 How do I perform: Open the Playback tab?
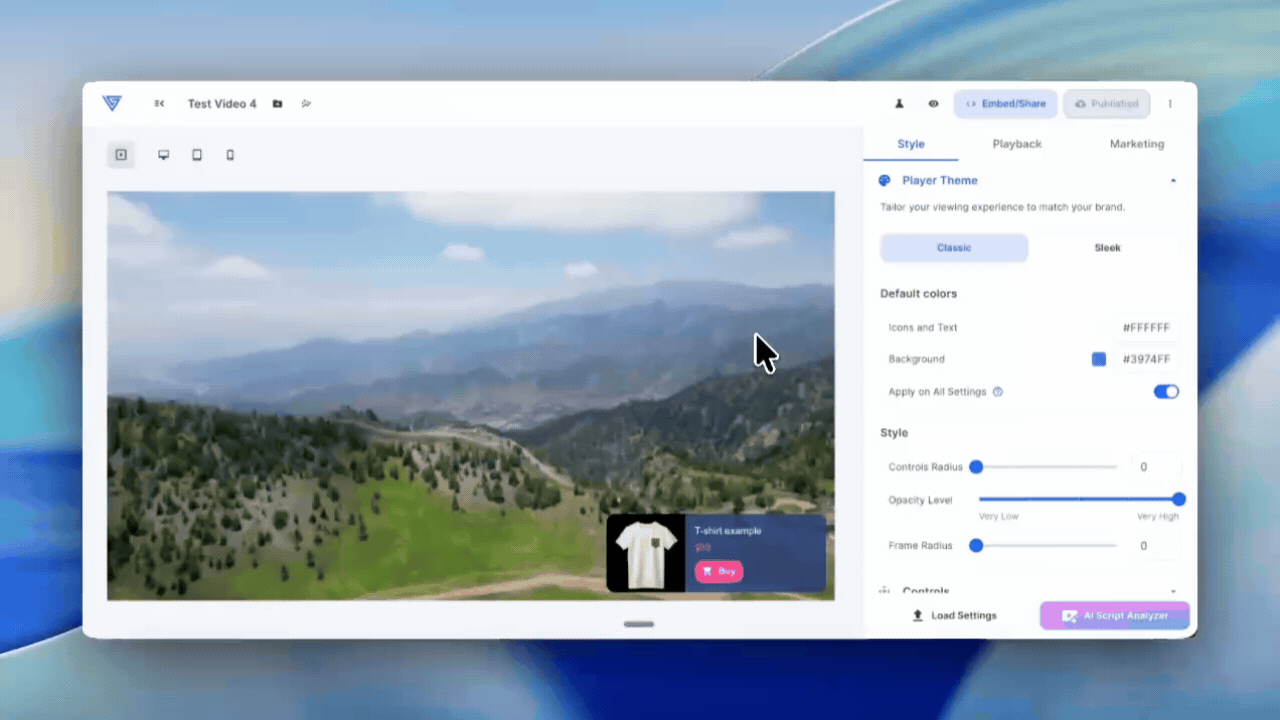pos(1017,144)
